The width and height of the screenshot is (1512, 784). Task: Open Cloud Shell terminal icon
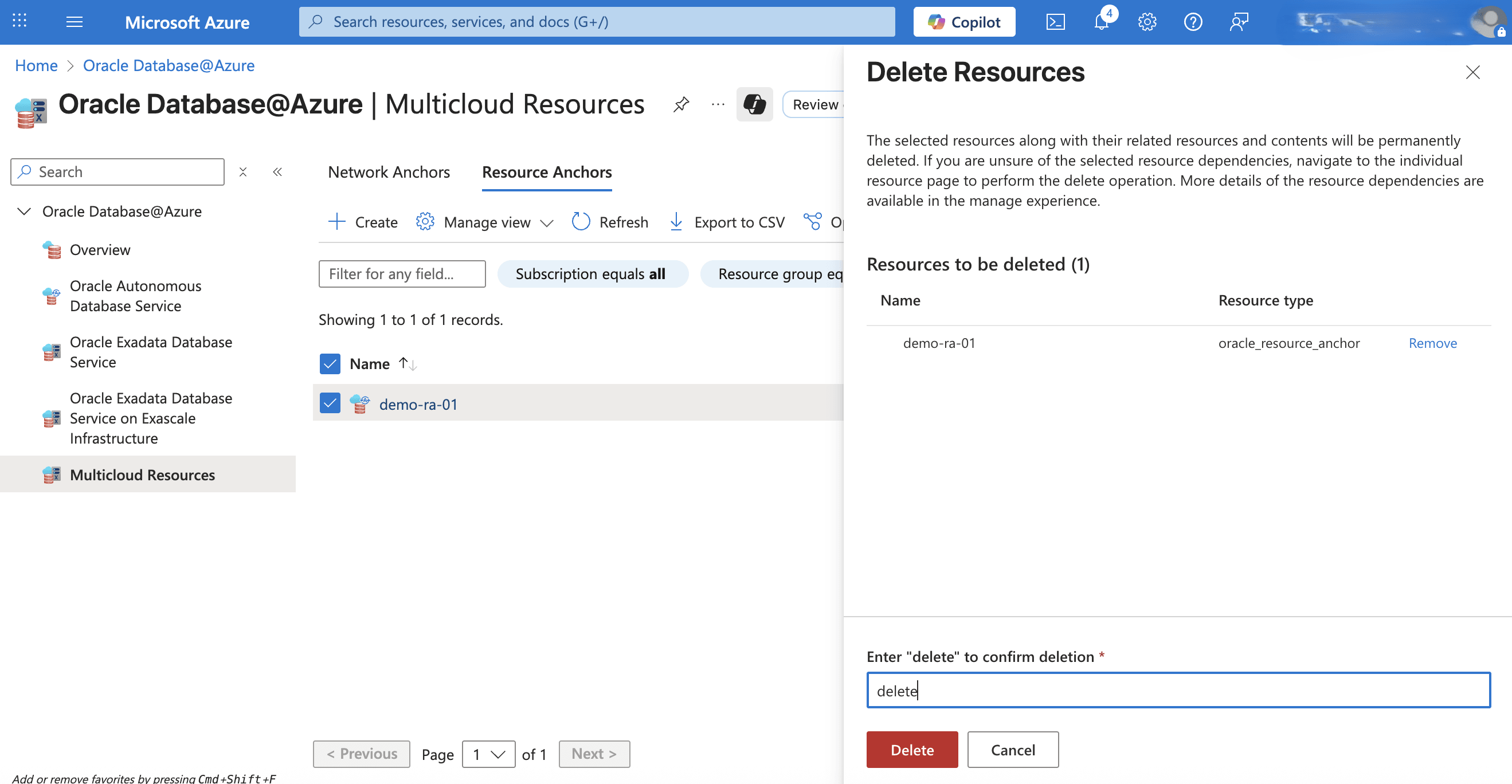click(x=1055, y=22)
